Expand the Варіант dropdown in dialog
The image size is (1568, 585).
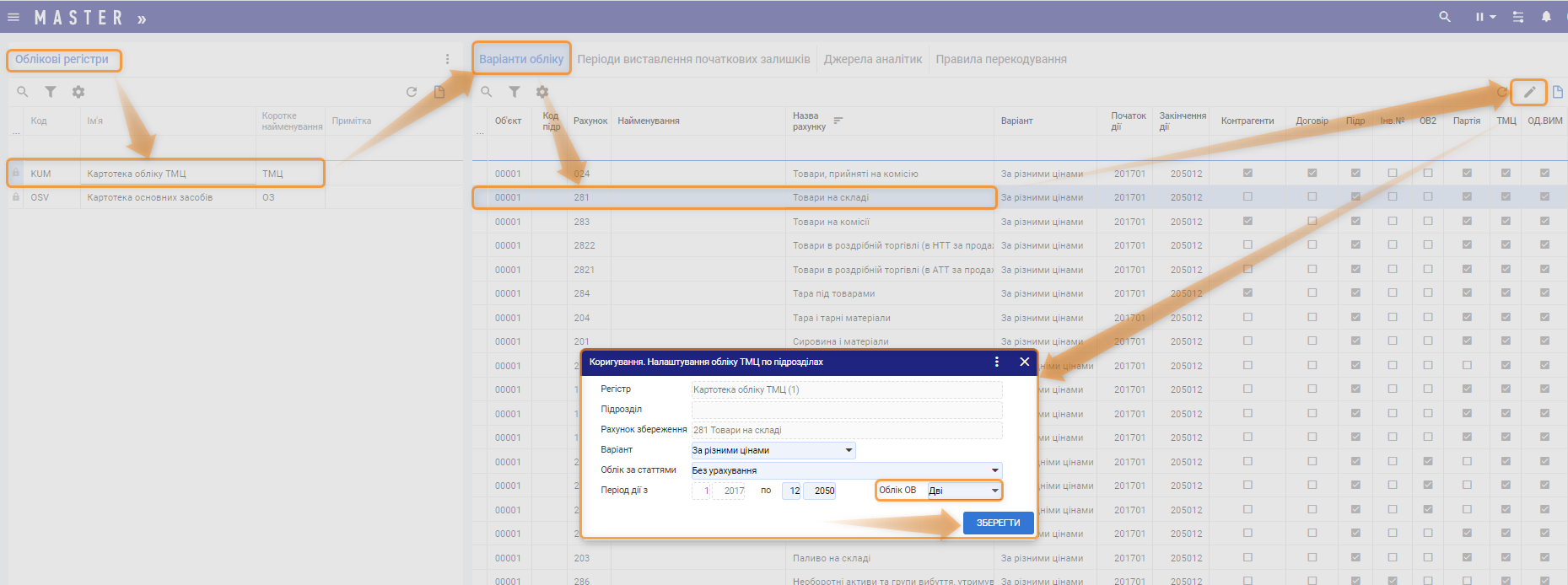click(849, 450)
